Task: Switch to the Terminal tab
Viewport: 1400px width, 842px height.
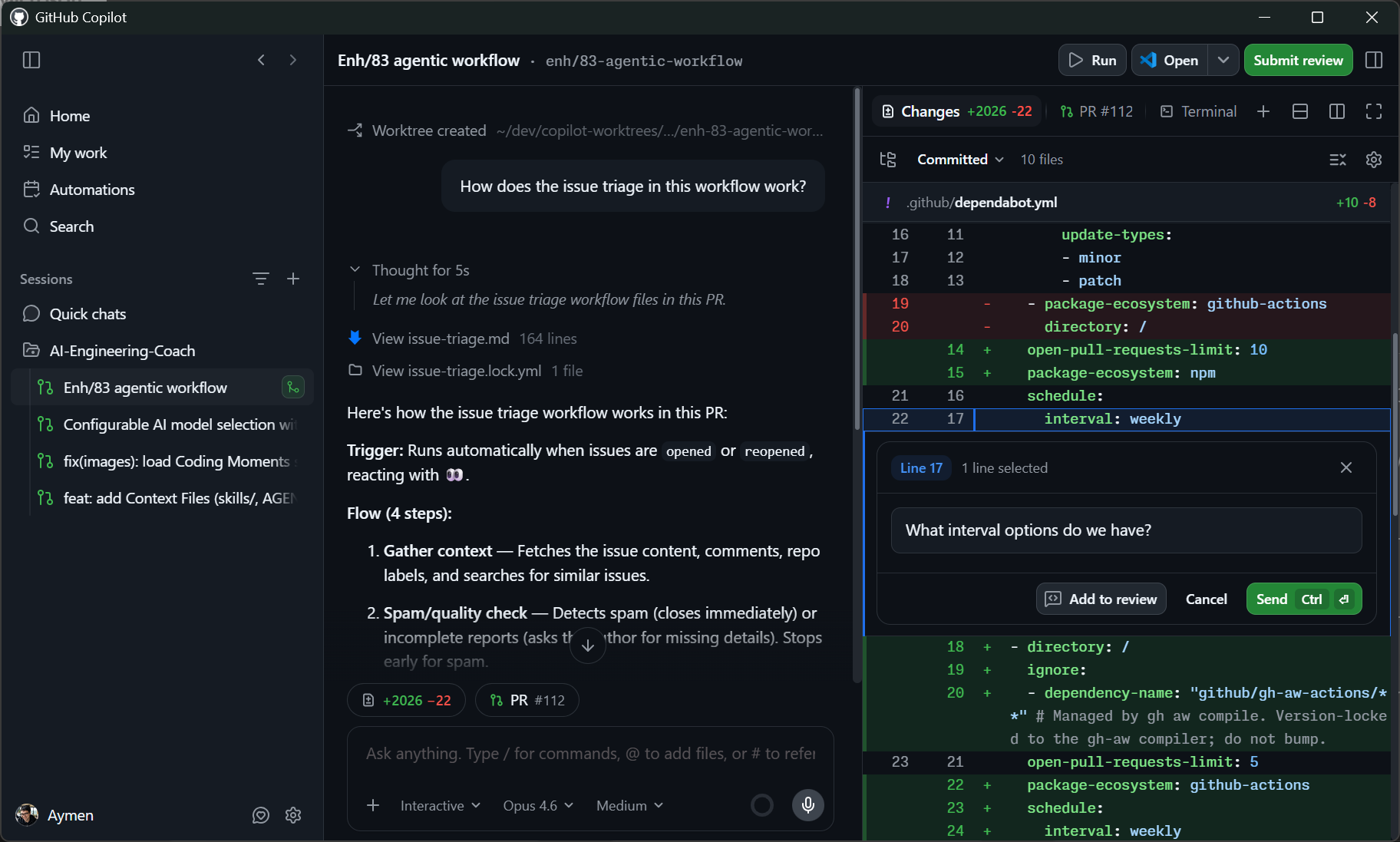Action: tap(1198, 111)
